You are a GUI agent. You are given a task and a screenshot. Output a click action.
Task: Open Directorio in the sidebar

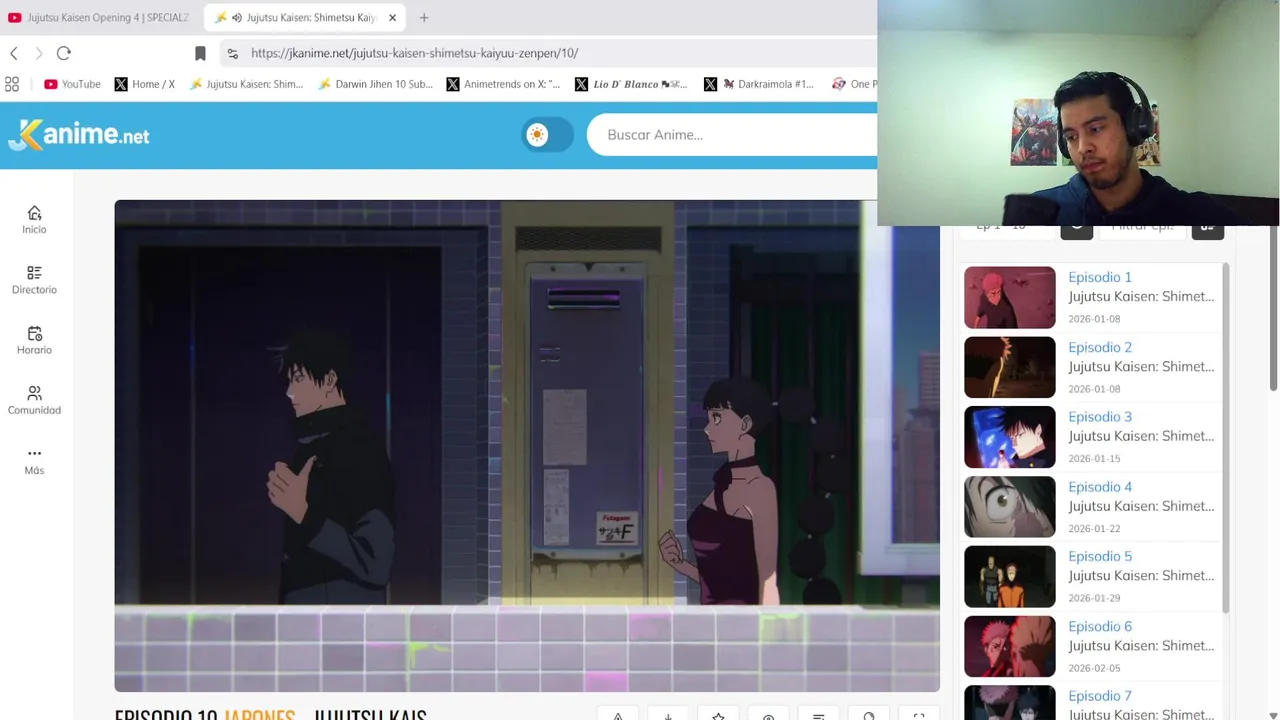pyautogui.click(x=34, y=279)
